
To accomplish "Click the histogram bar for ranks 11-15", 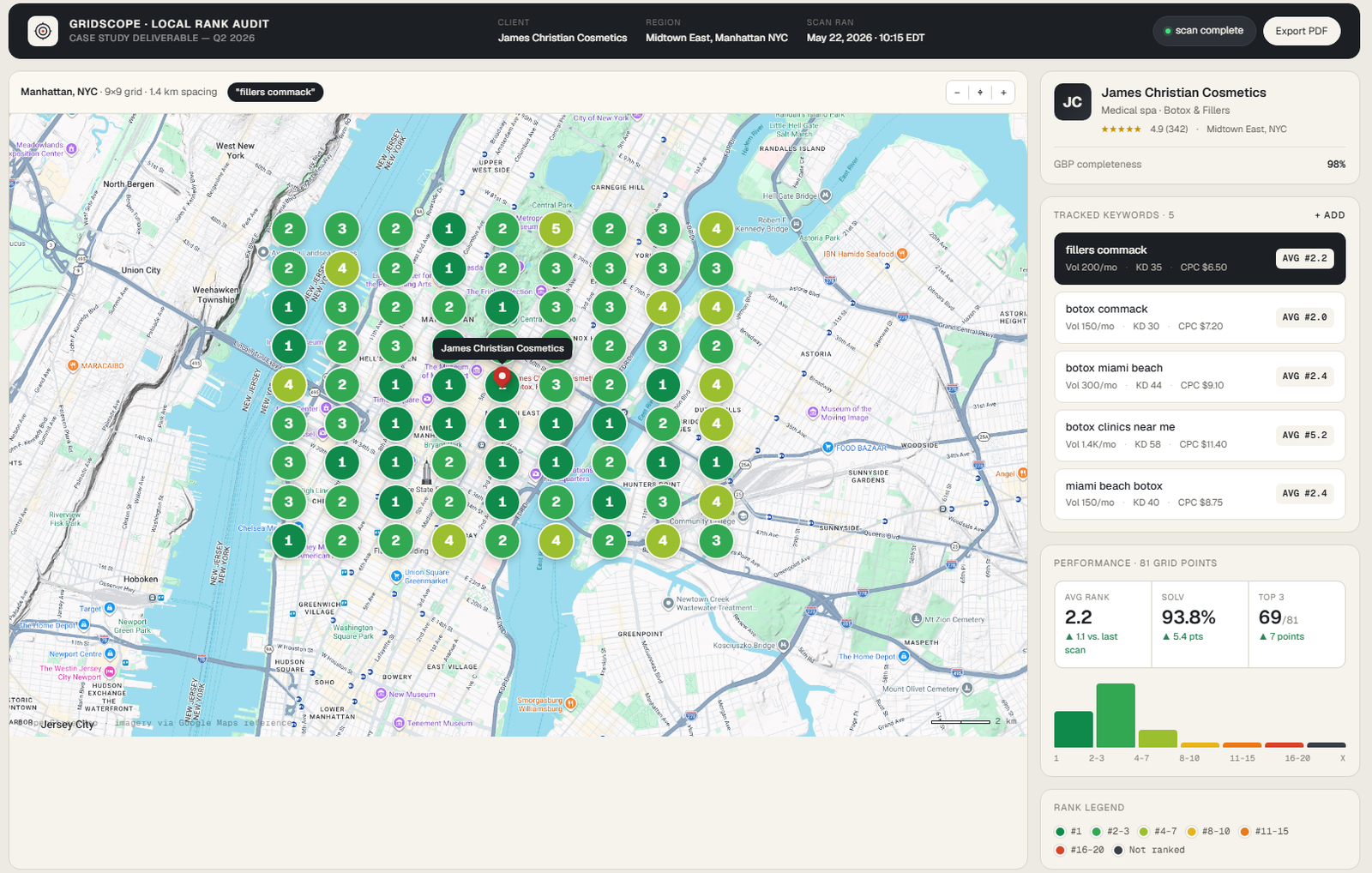I will 1242,745.
